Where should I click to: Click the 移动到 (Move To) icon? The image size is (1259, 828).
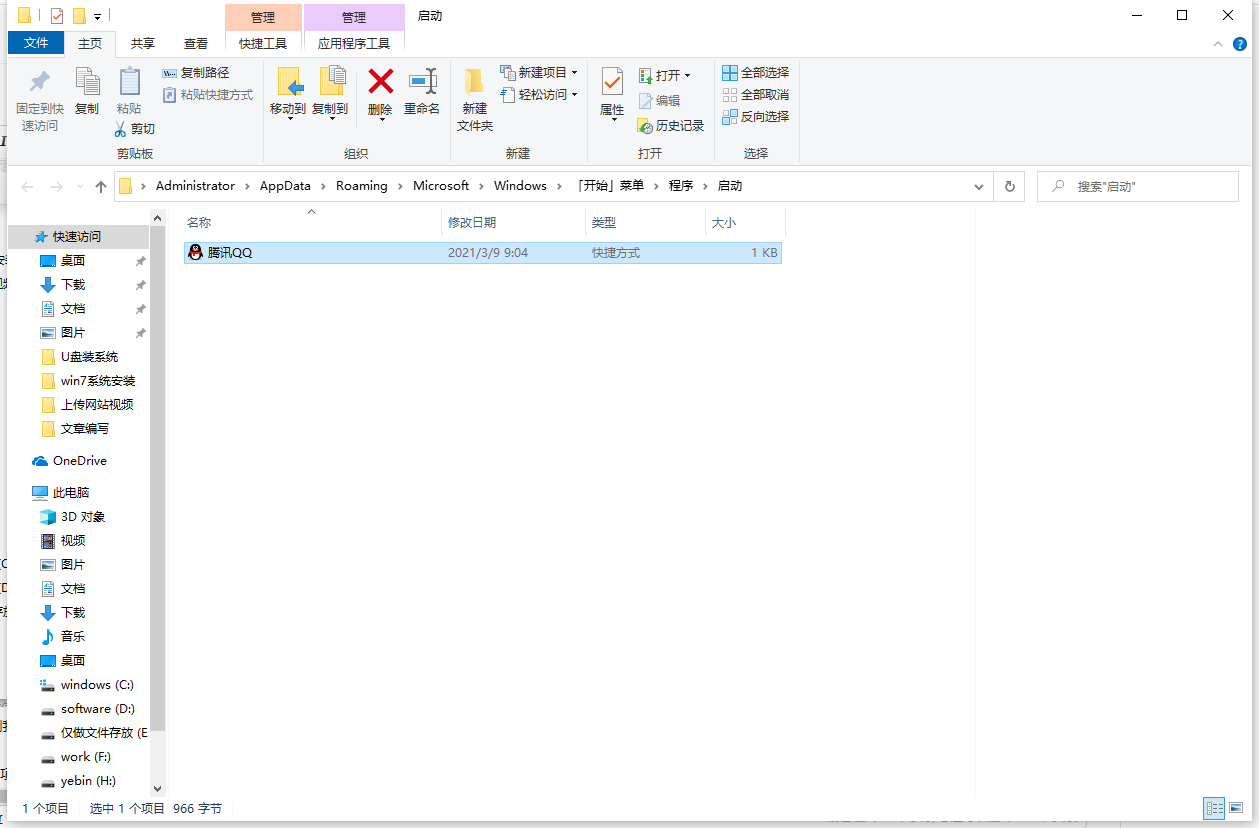coord(290,95)
